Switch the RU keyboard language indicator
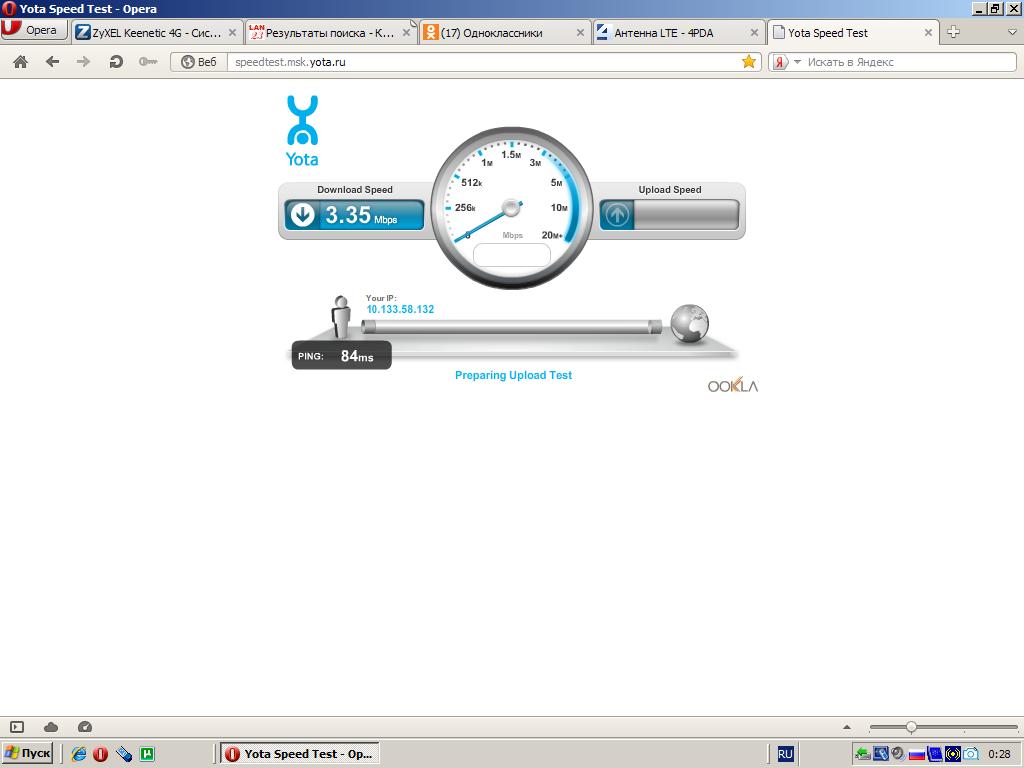This screenshot has width=1024, height=768. pos(785,754)
